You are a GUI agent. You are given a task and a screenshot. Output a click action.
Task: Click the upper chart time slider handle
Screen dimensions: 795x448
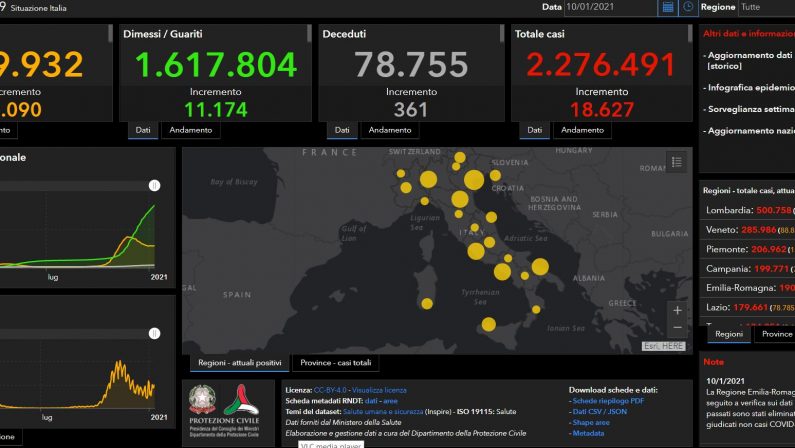point(155,185)
